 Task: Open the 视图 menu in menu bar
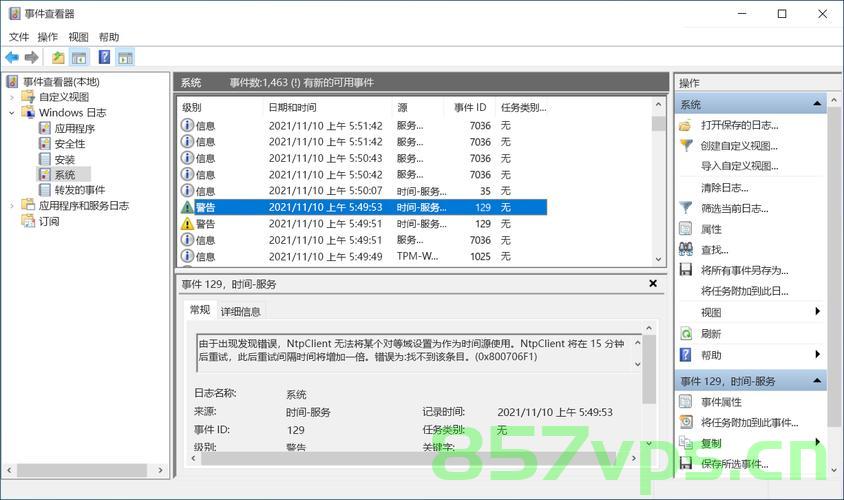click(x=78, y=37)
